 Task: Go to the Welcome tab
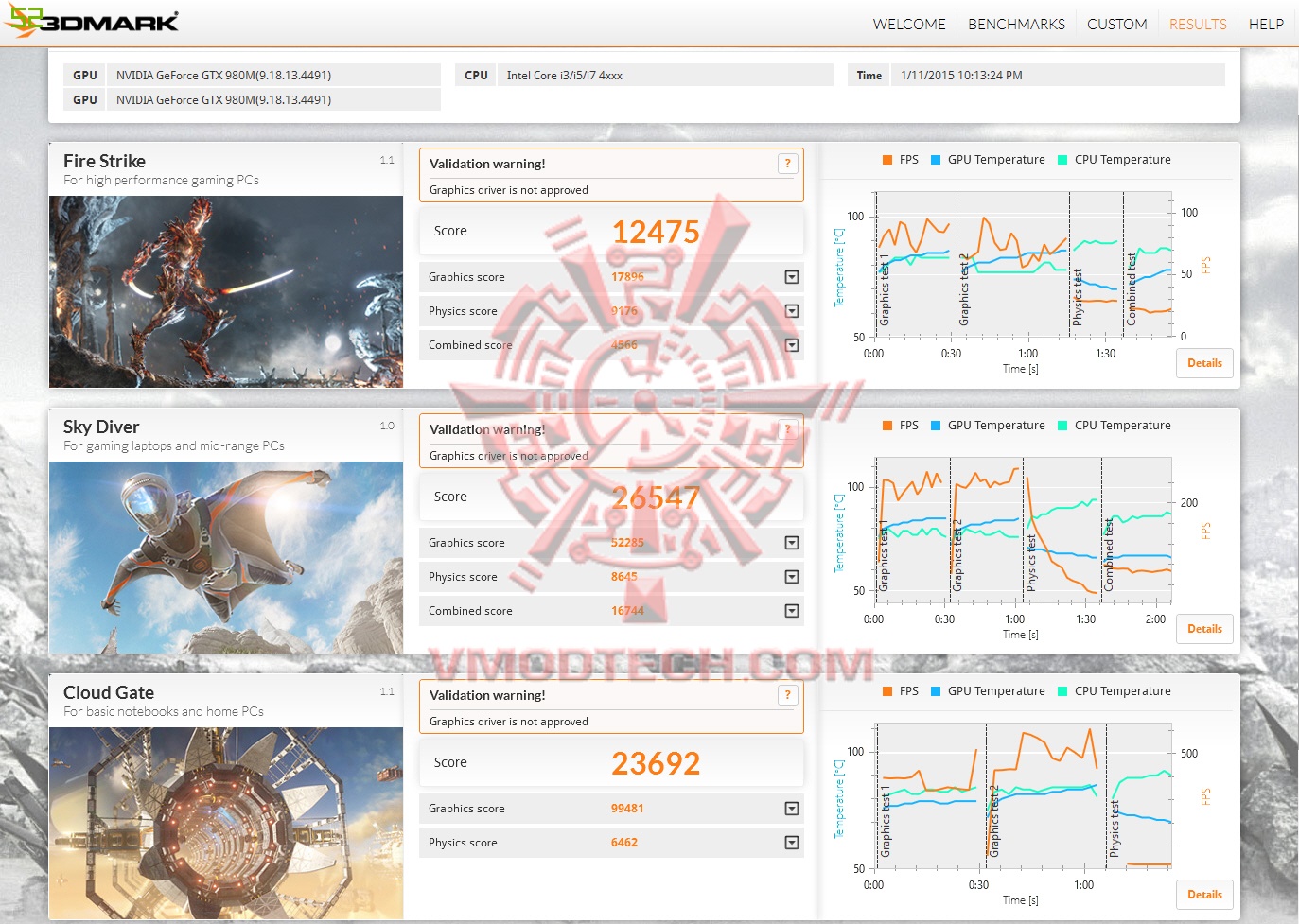point(909,25)
